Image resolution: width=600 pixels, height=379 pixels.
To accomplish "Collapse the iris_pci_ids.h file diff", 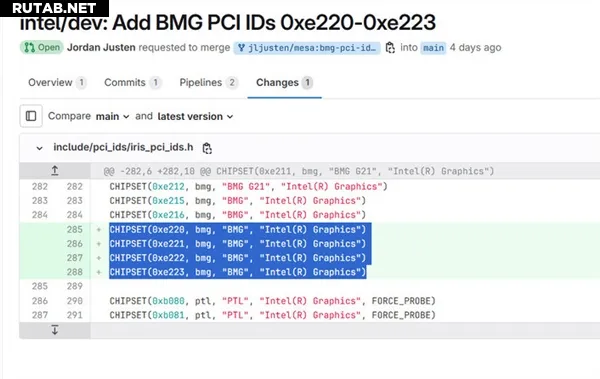I will pos(39,148).
